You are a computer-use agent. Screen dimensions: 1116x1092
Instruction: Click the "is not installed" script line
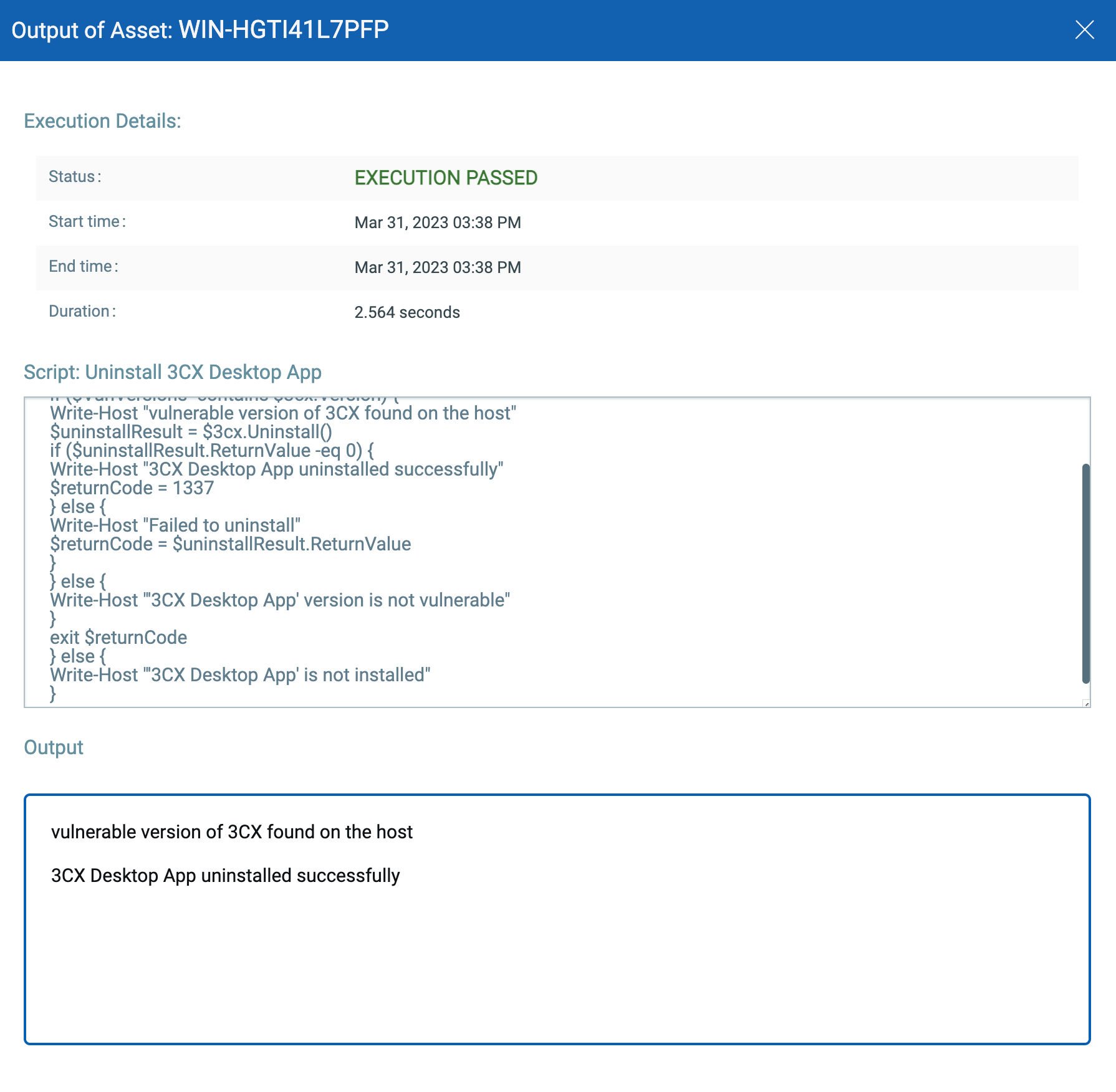240,675
